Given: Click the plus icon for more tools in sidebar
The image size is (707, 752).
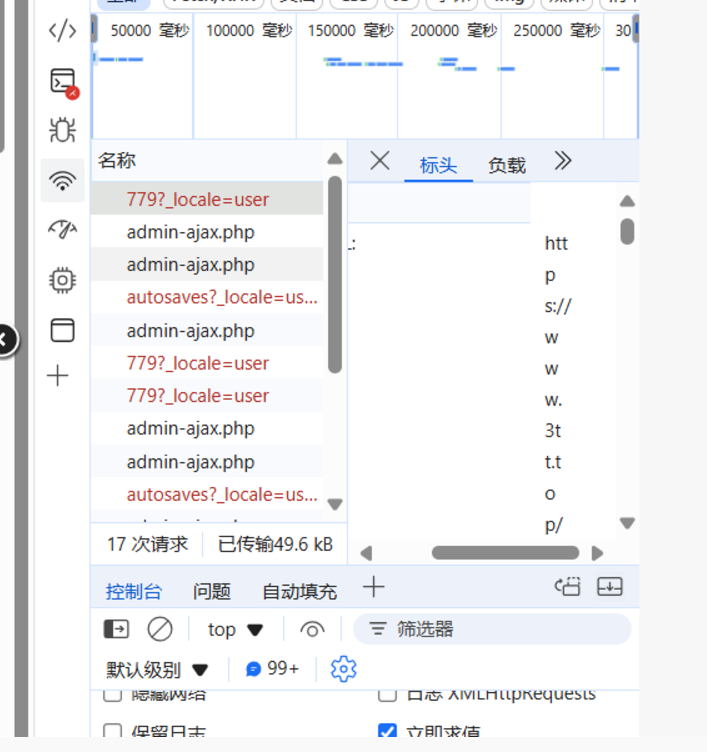Looking at the screenshot, I should pos(58,376).
